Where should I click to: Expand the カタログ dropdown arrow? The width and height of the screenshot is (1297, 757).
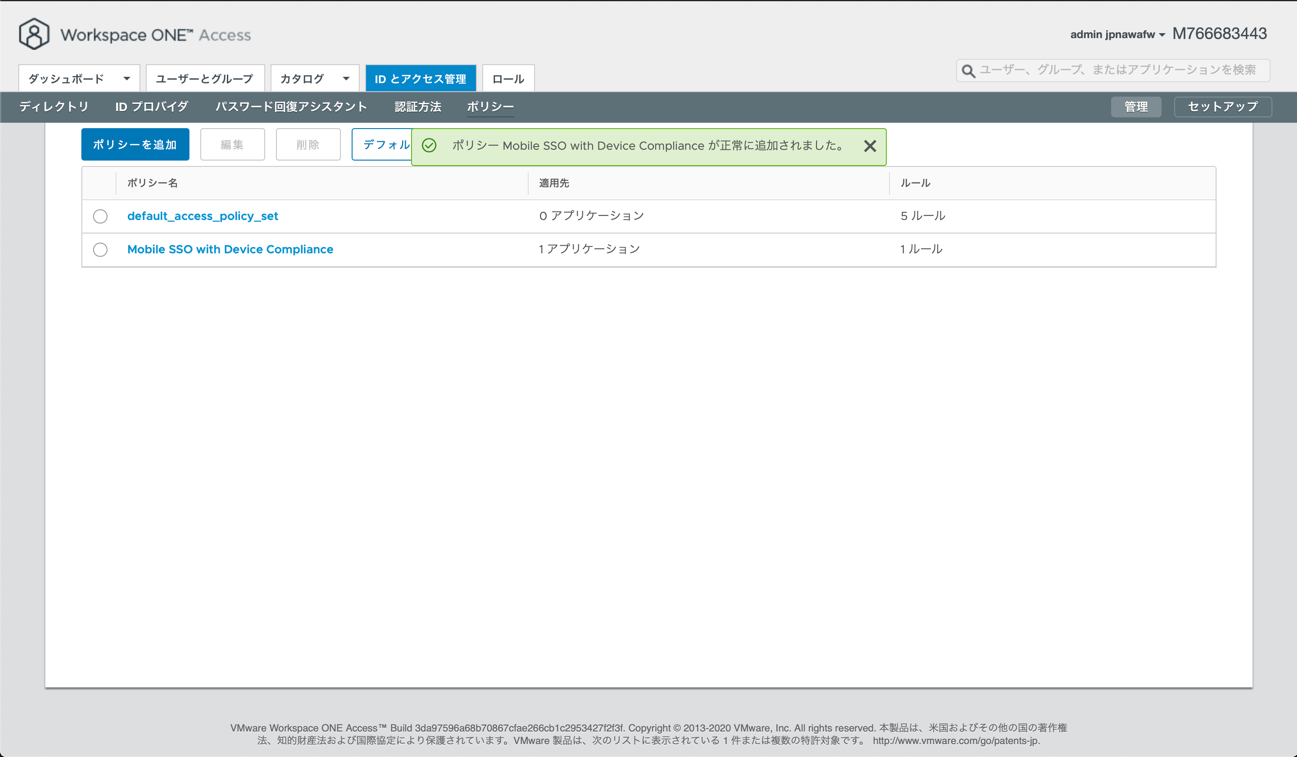click(x=346, y=79)
